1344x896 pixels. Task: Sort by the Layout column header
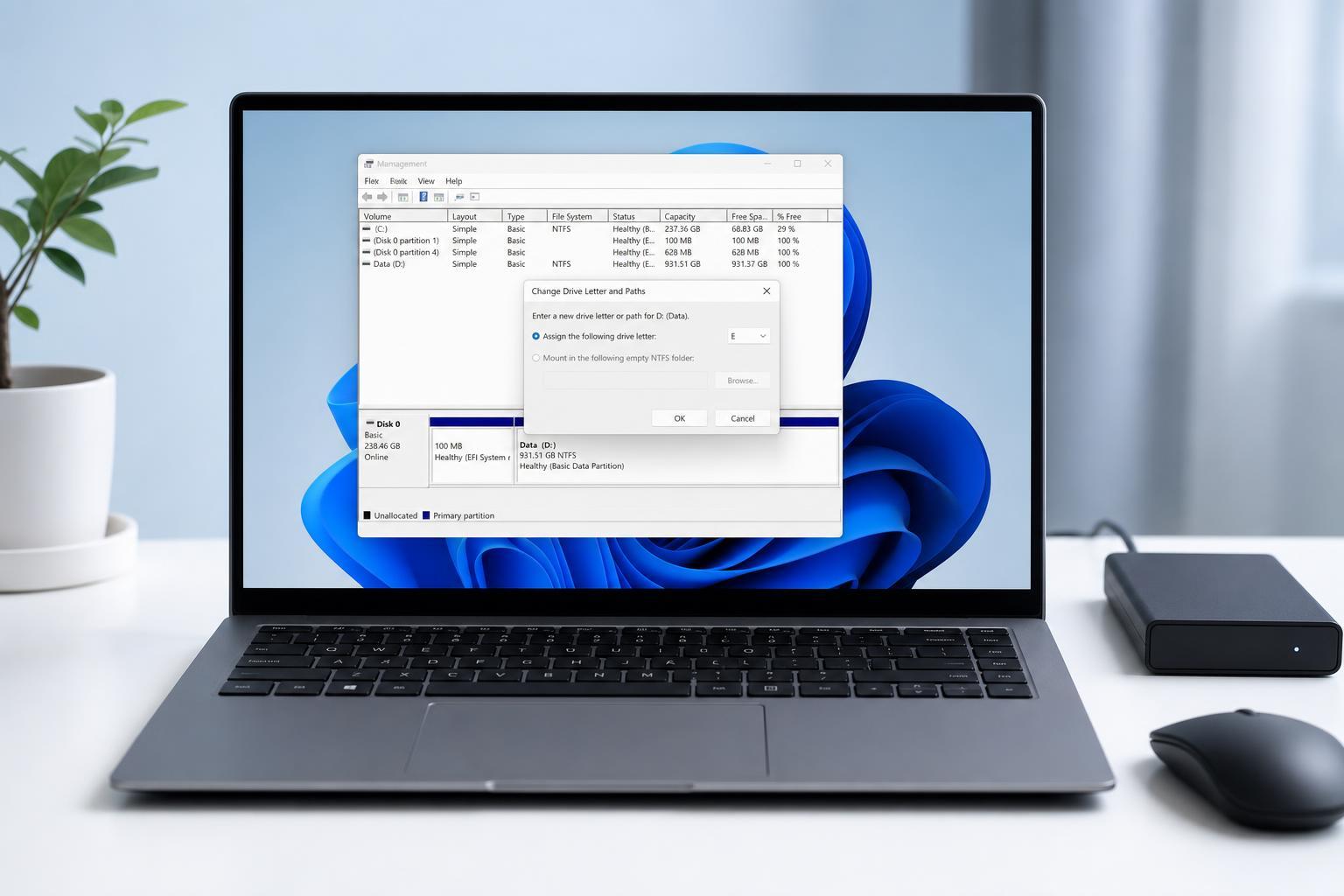[x=475, y=216]
